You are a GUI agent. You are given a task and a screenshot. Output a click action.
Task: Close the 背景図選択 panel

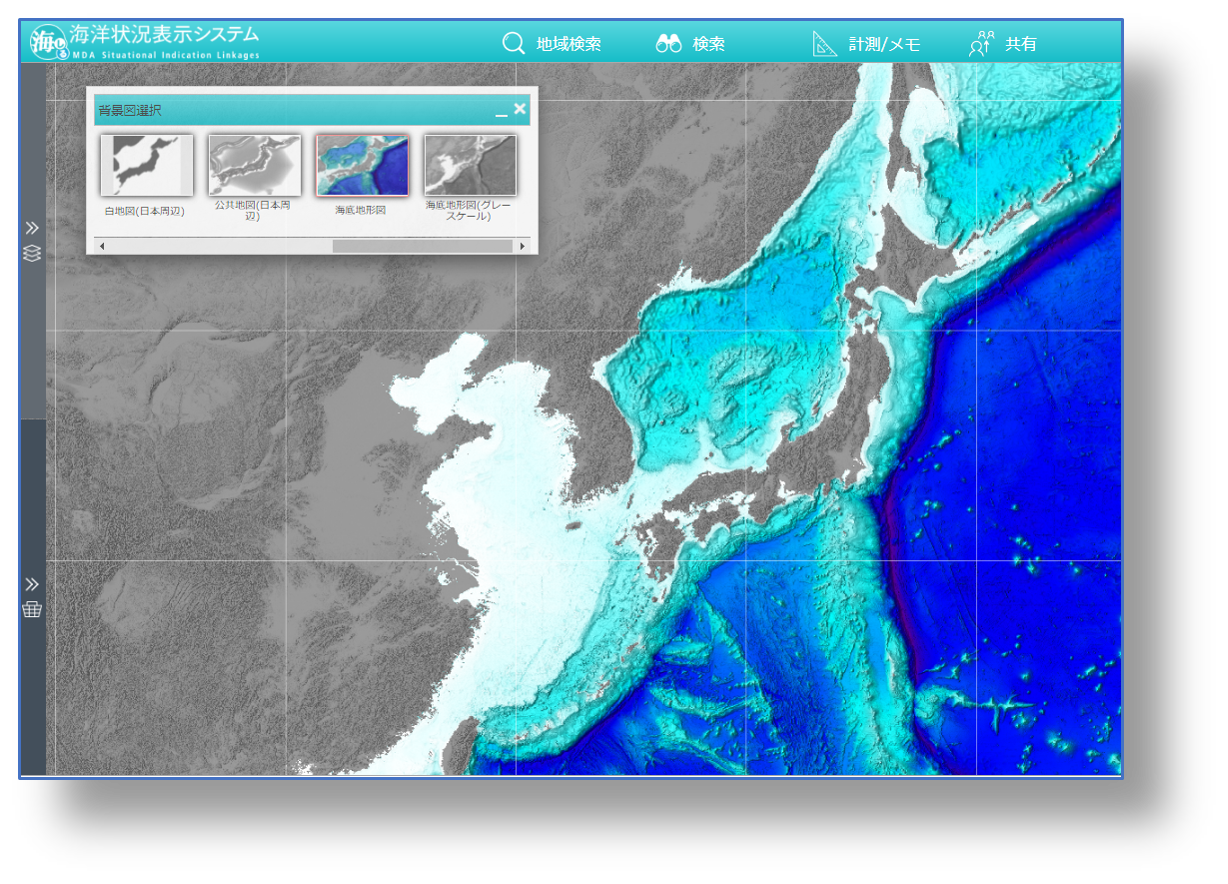coord(520,109)
